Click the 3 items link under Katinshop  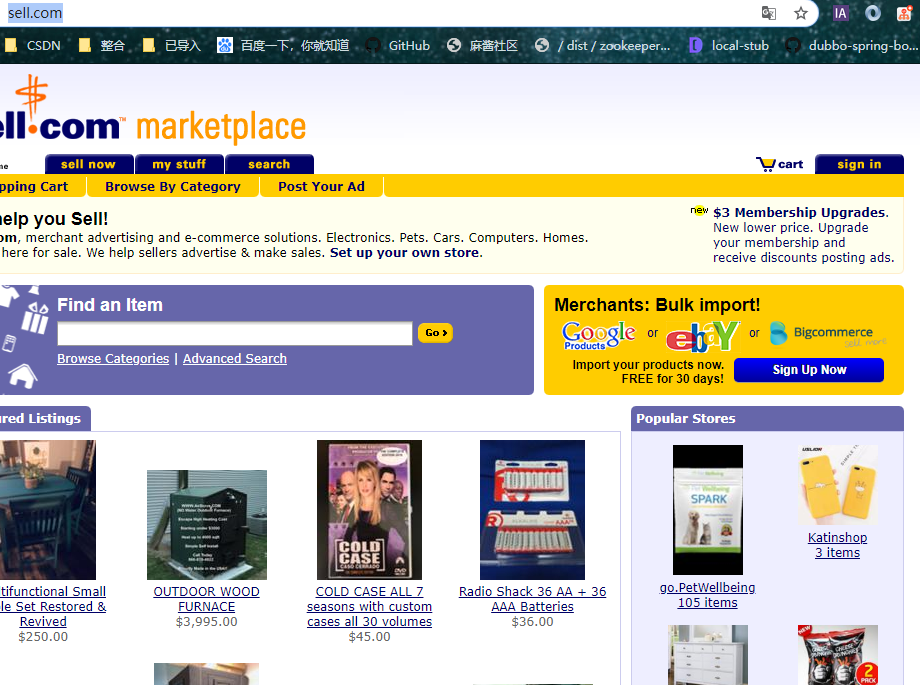coord(837,553)
